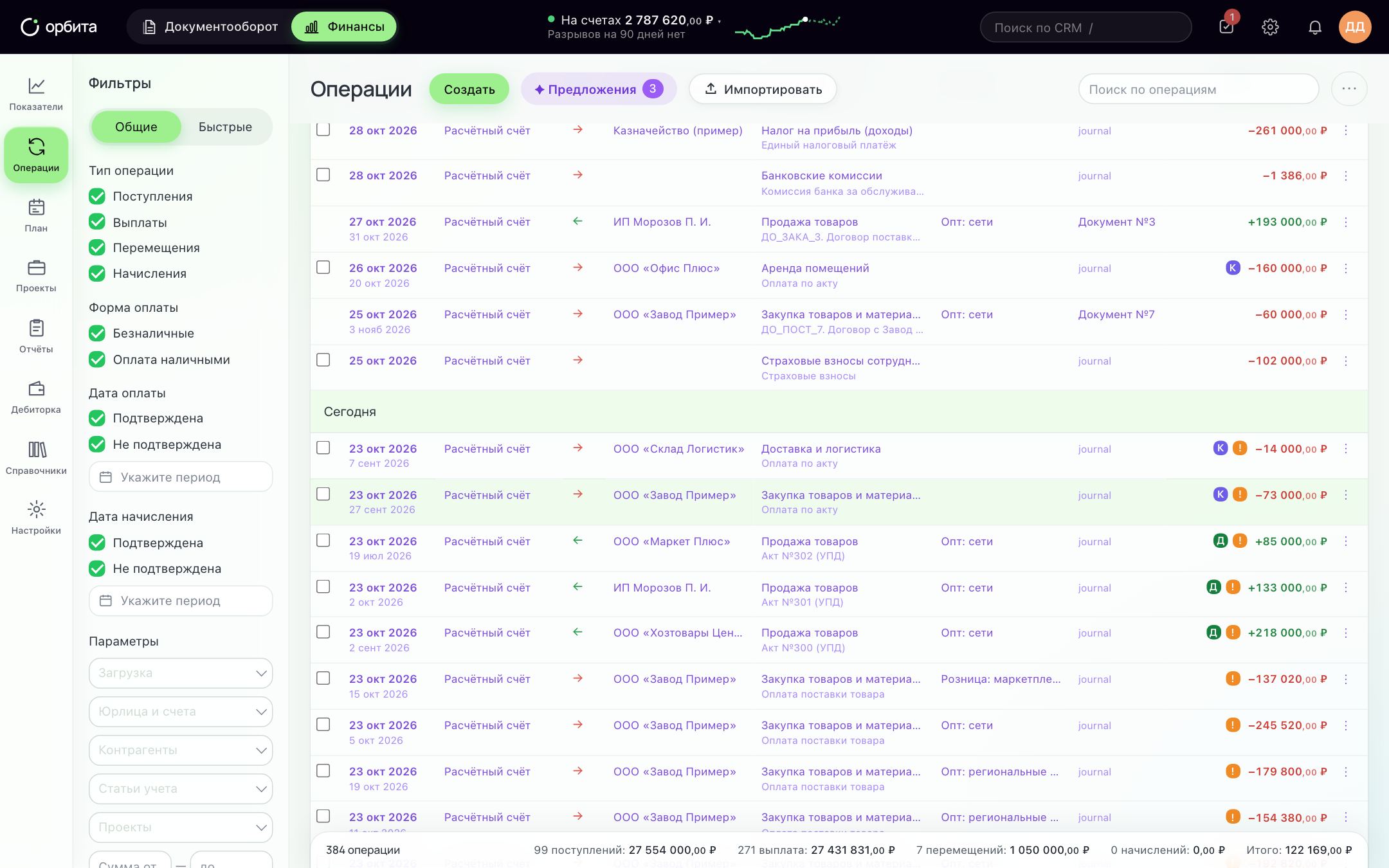This screenshot has height=868, width=1389.
Task: Open the ООО «Маркет Плюс» counterparty link
Action: [x=671, y=541]
